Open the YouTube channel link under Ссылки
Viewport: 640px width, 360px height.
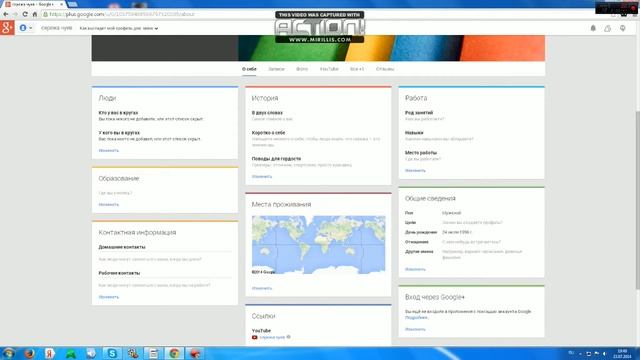tap(272, 338)
